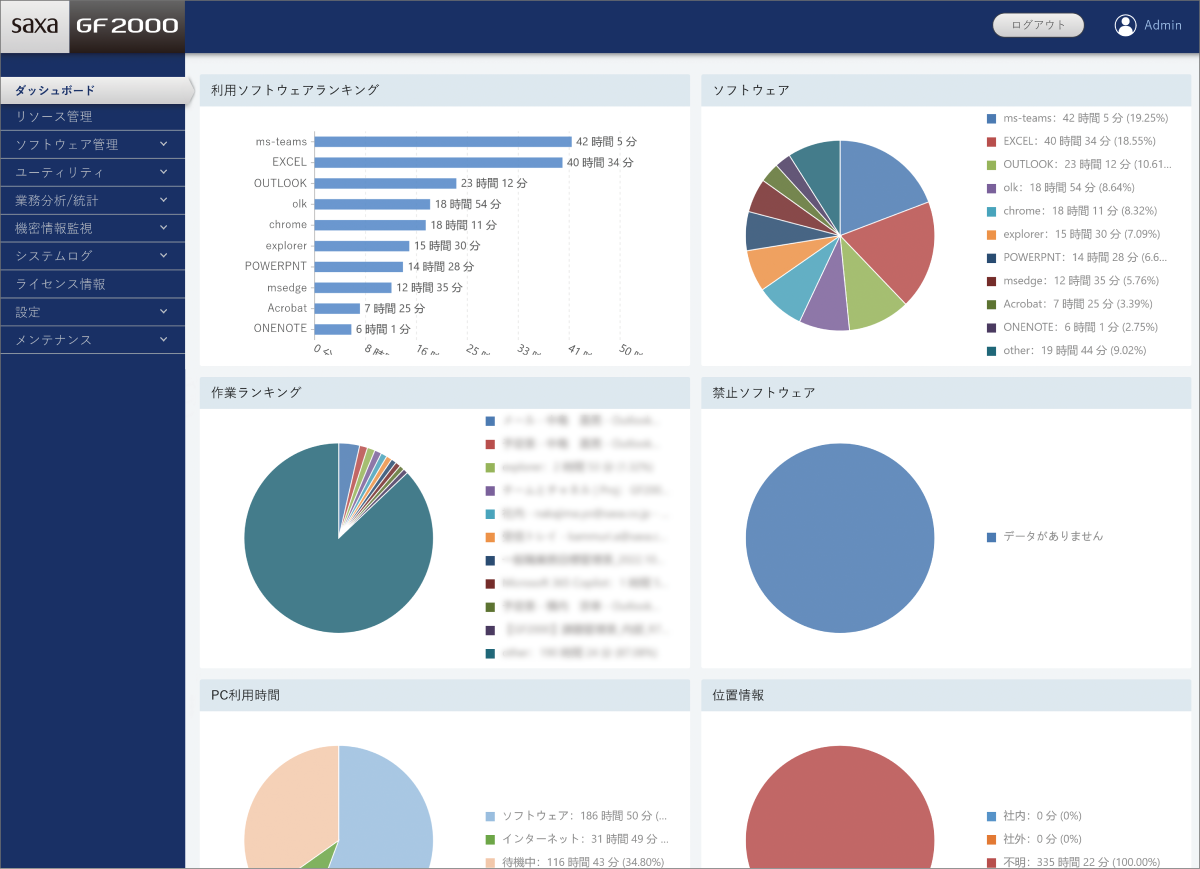
Task: Click the 禁止ソフトウェア pie chart
Action: 840,539
